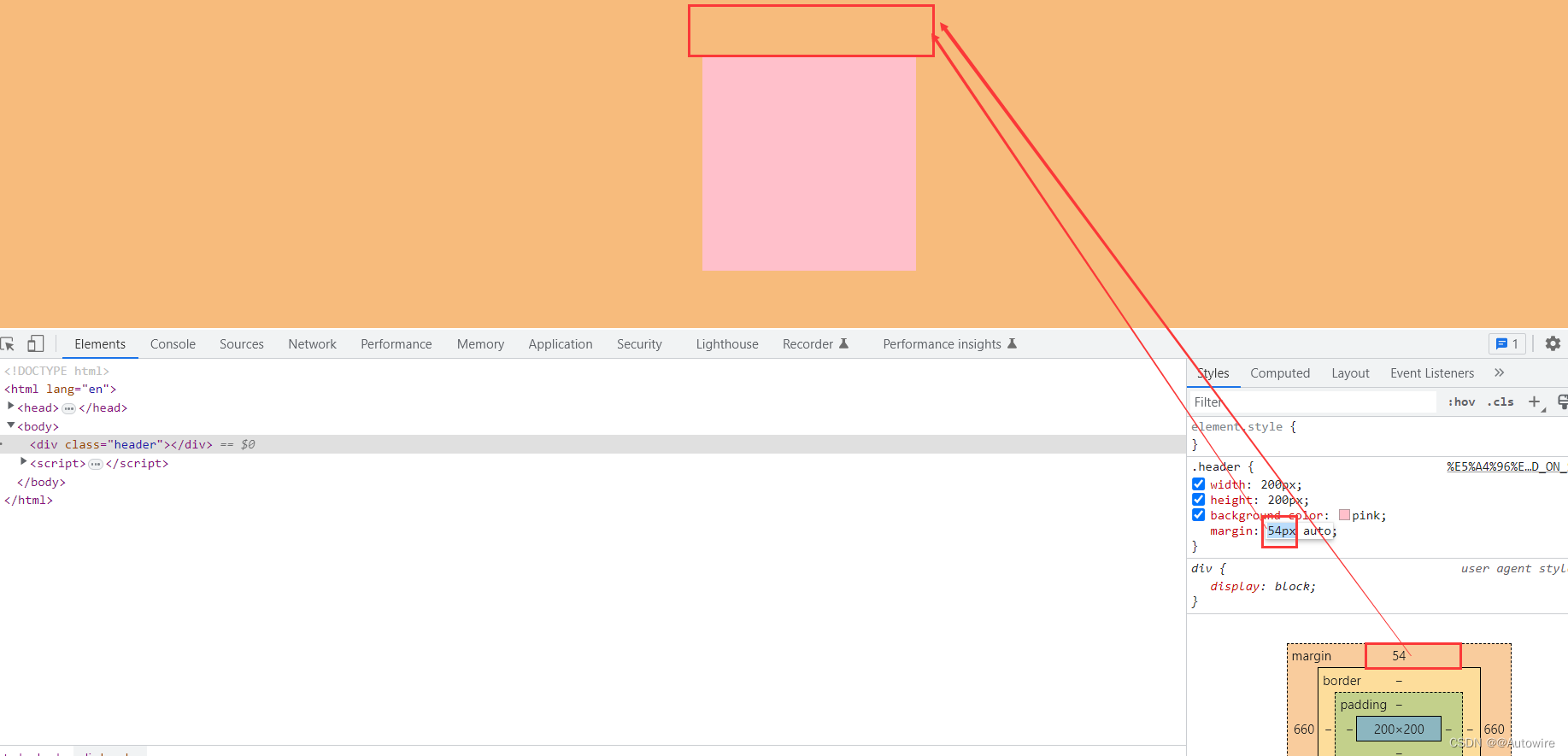
Task: Open the Performance insights tab
Action: point(942,343)
